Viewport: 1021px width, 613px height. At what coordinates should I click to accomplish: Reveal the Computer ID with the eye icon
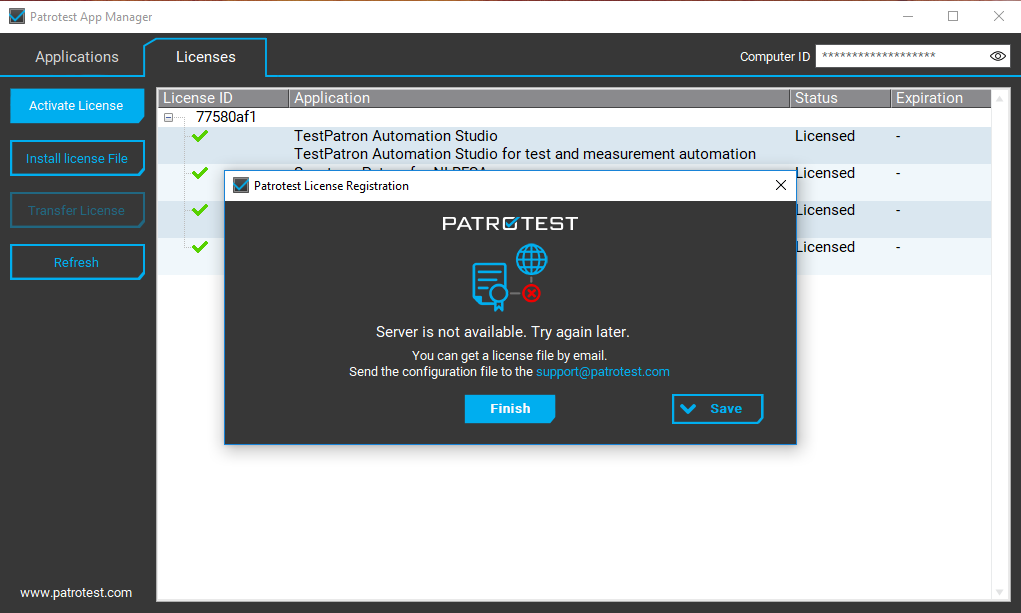coord(997,57)
